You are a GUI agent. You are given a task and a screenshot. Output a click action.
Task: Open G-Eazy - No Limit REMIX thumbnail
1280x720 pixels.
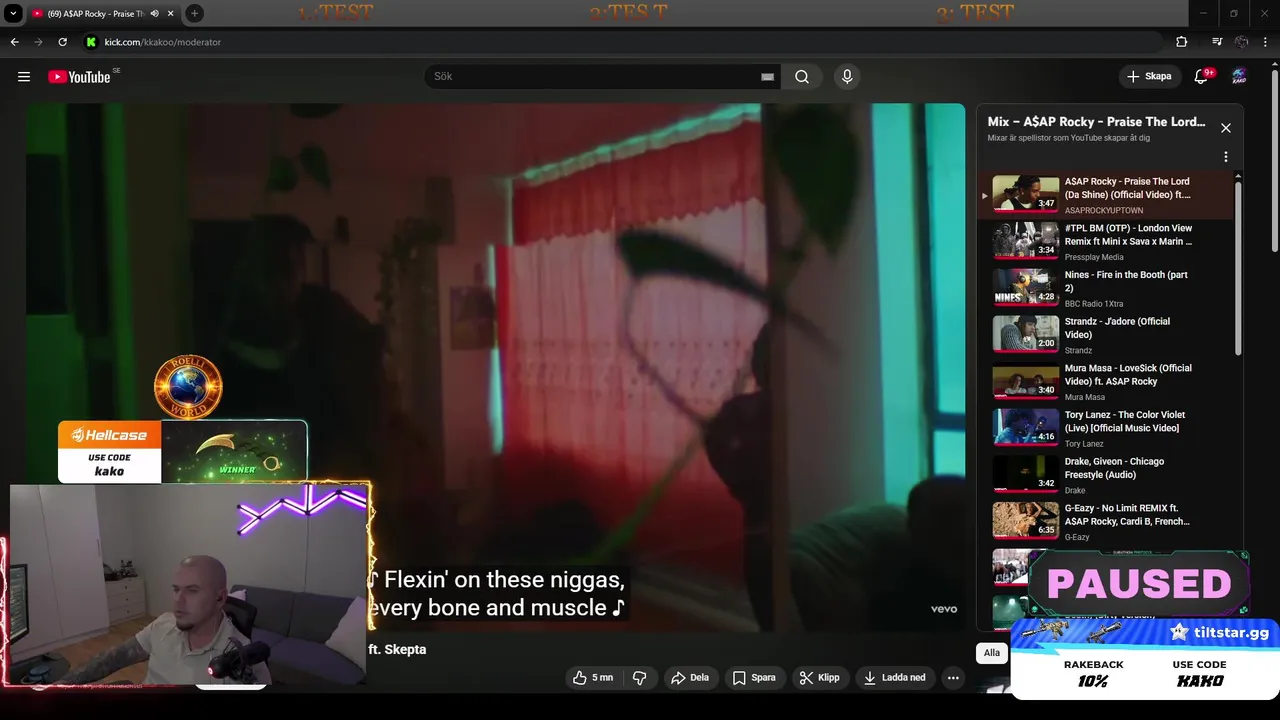1025,521
